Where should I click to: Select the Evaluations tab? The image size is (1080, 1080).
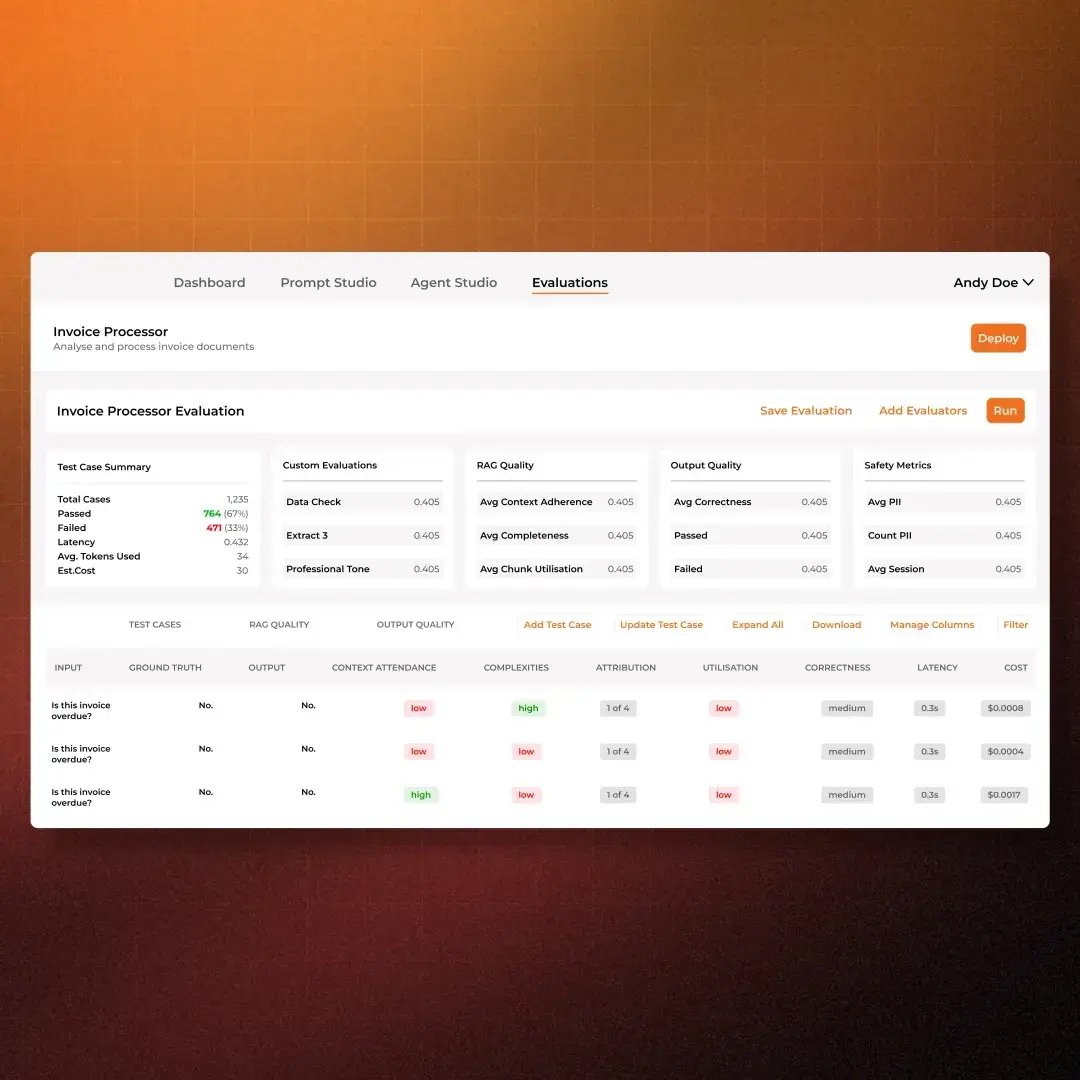coord(569,283)
